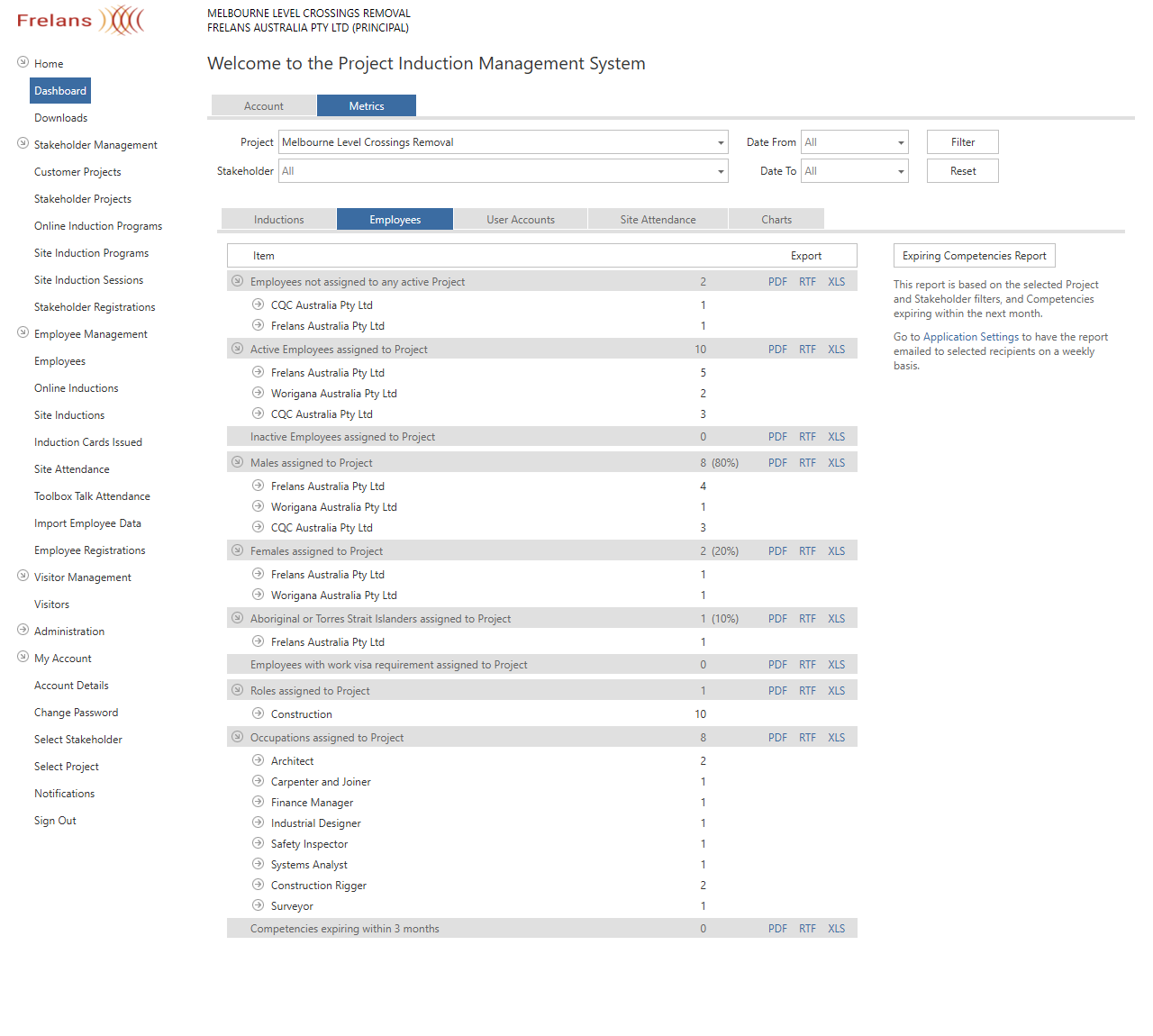Collapse Occupations assigned to Project group
The width and height of the screenshot is (1153, 1036).
[x=238, y=737]
